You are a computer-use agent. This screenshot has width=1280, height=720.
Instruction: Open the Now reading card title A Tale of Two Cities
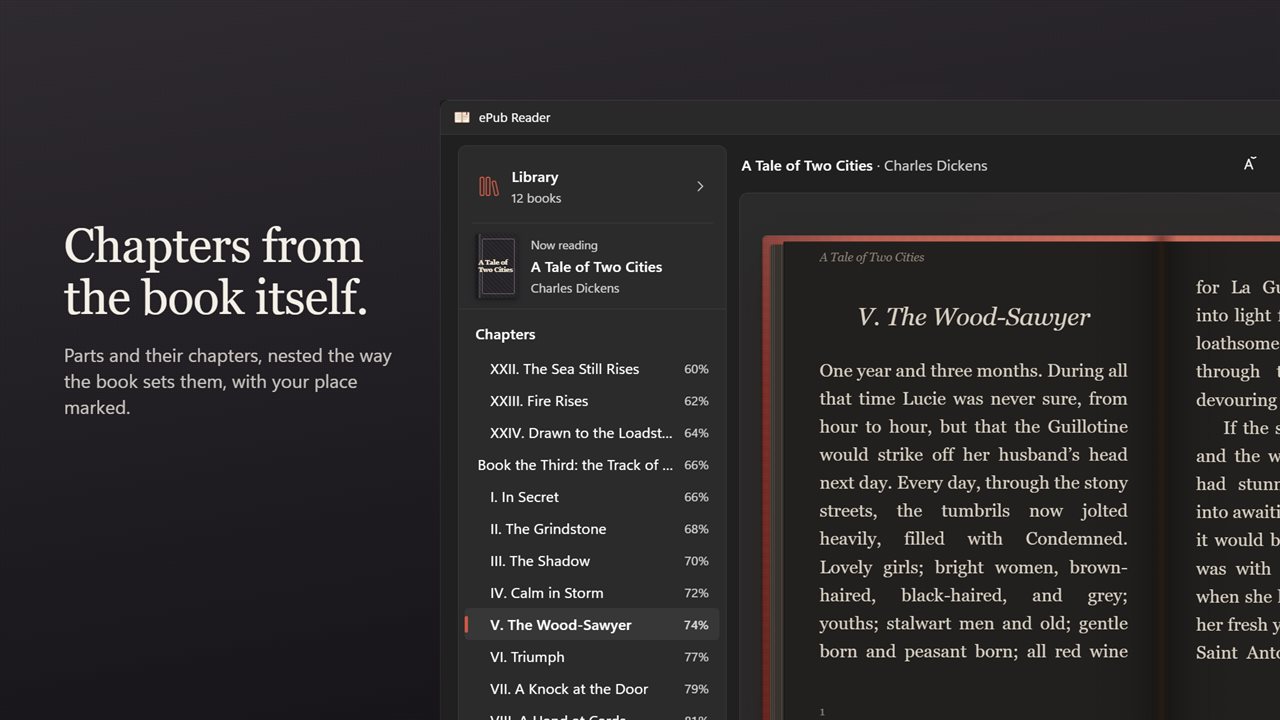[x=596, y=267]
